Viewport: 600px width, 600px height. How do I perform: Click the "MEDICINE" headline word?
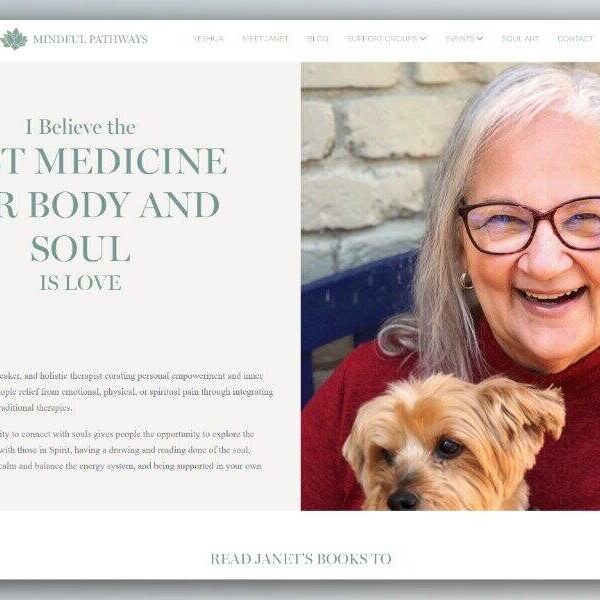[132, 161]
